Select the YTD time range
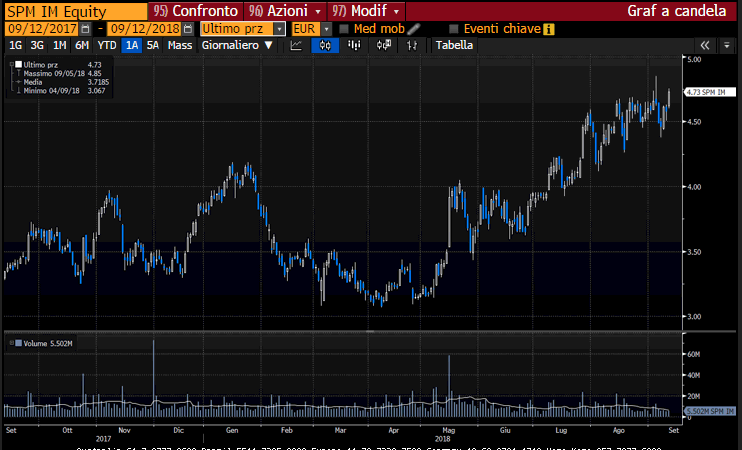This screenshot has width=742, height=450. [x=106, y=45]
